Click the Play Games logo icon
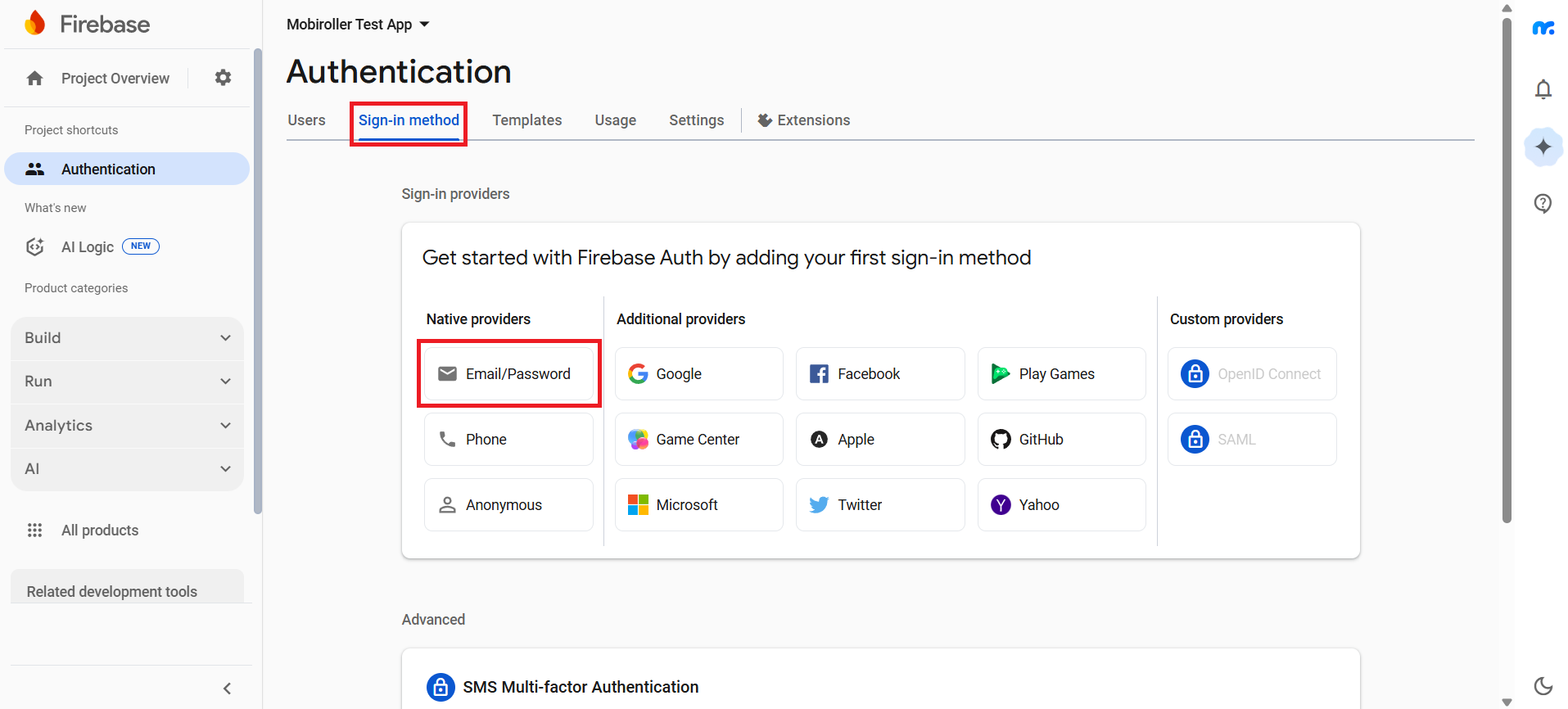Screen dimensions: 1568x709 point(1001,374)
